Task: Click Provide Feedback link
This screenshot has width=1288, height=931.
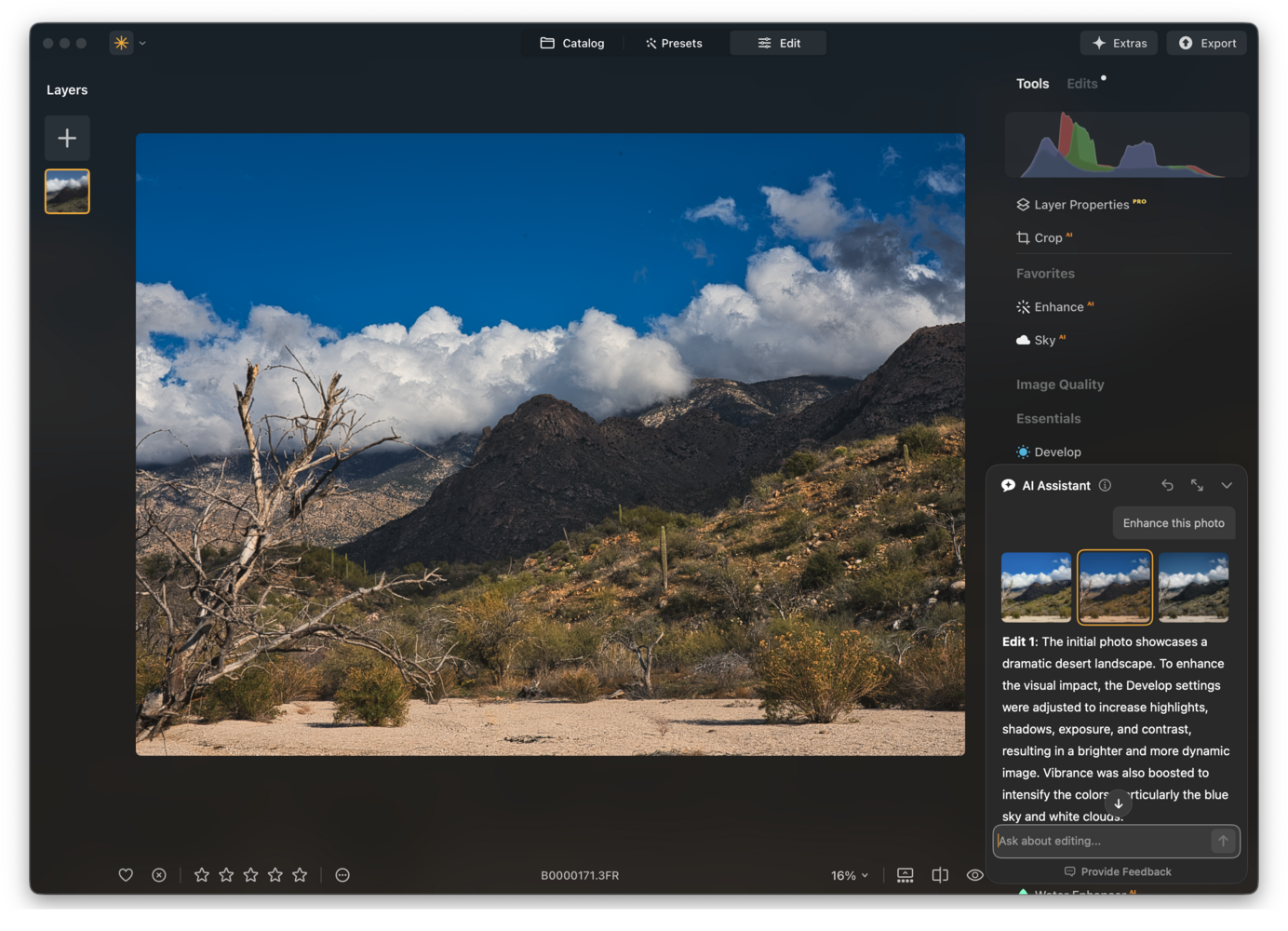Action: pos(1118,871)
